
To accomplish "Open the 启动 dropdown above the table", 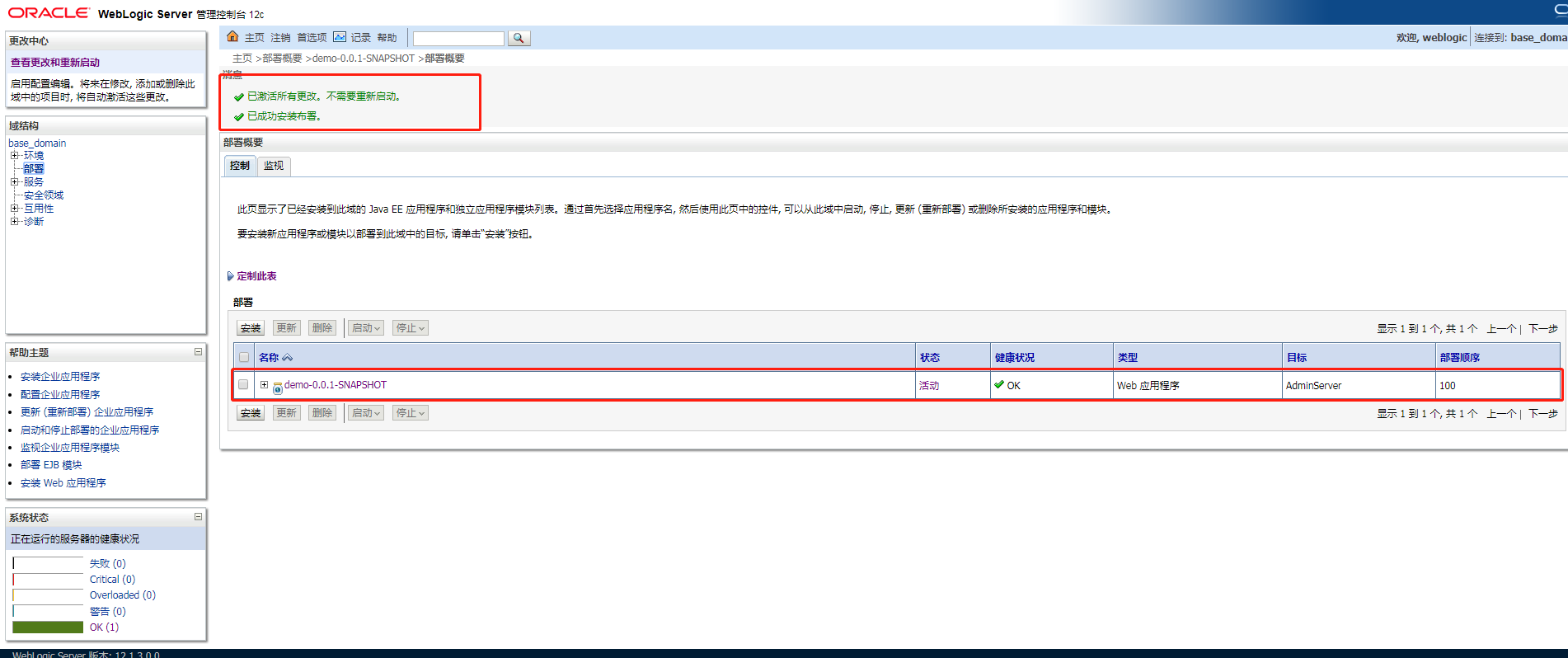I will pyautogui.click(x=366, y=328).
